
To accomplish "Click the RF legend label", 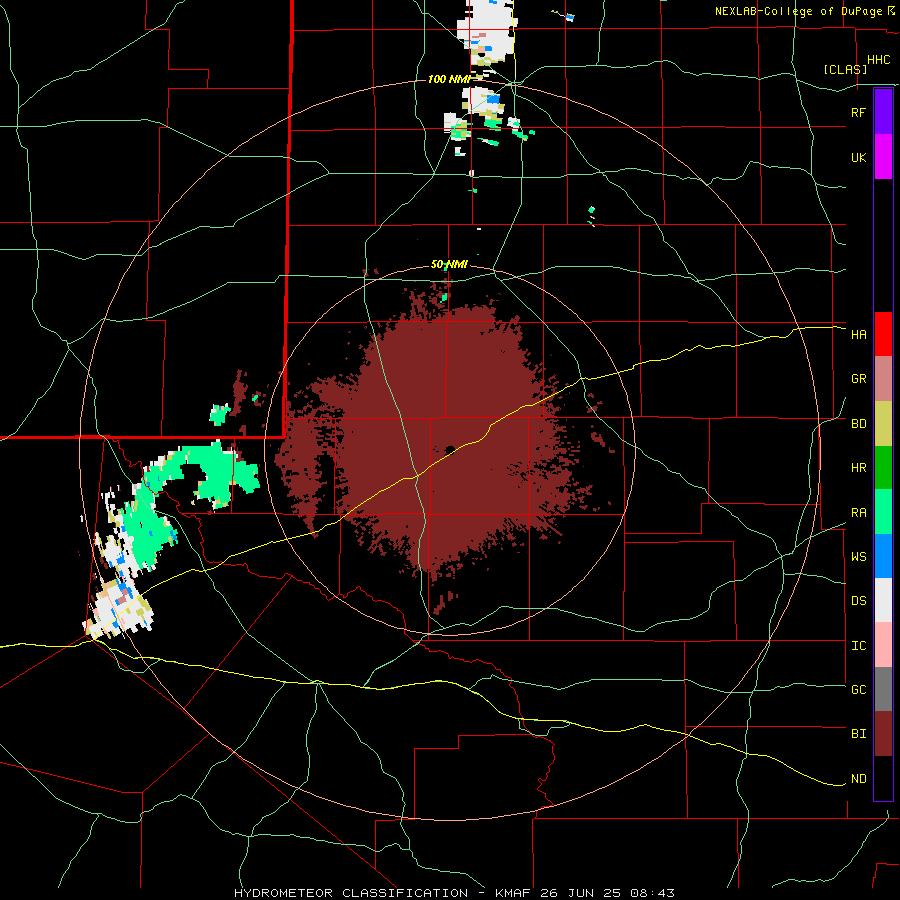I will 858,112.
